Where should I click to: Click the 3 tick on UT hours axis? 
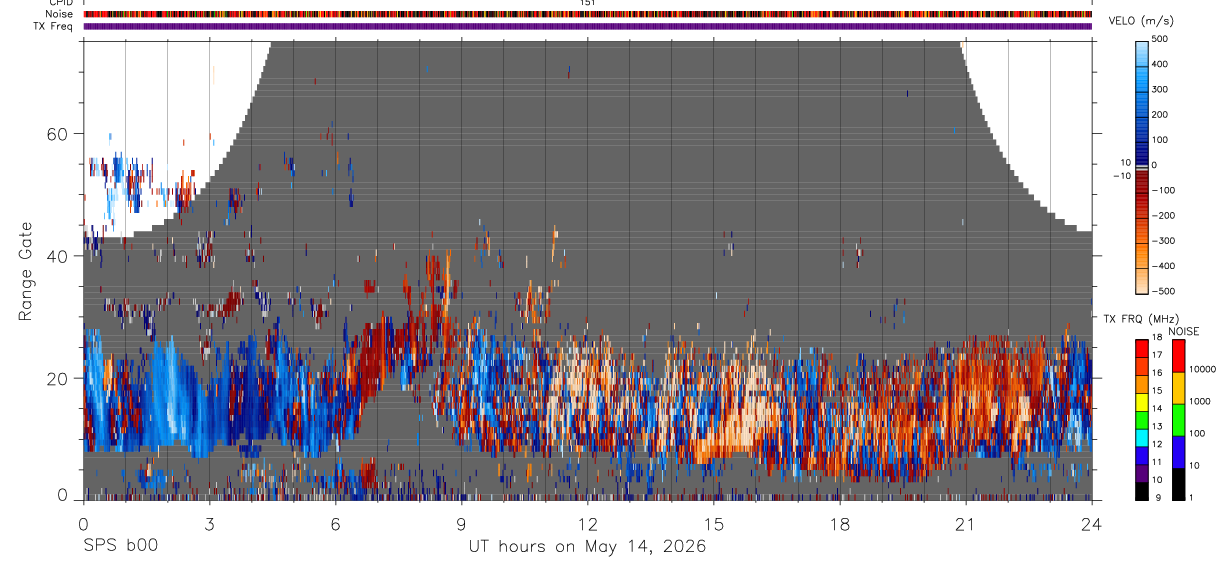click(x=209, y=522)
